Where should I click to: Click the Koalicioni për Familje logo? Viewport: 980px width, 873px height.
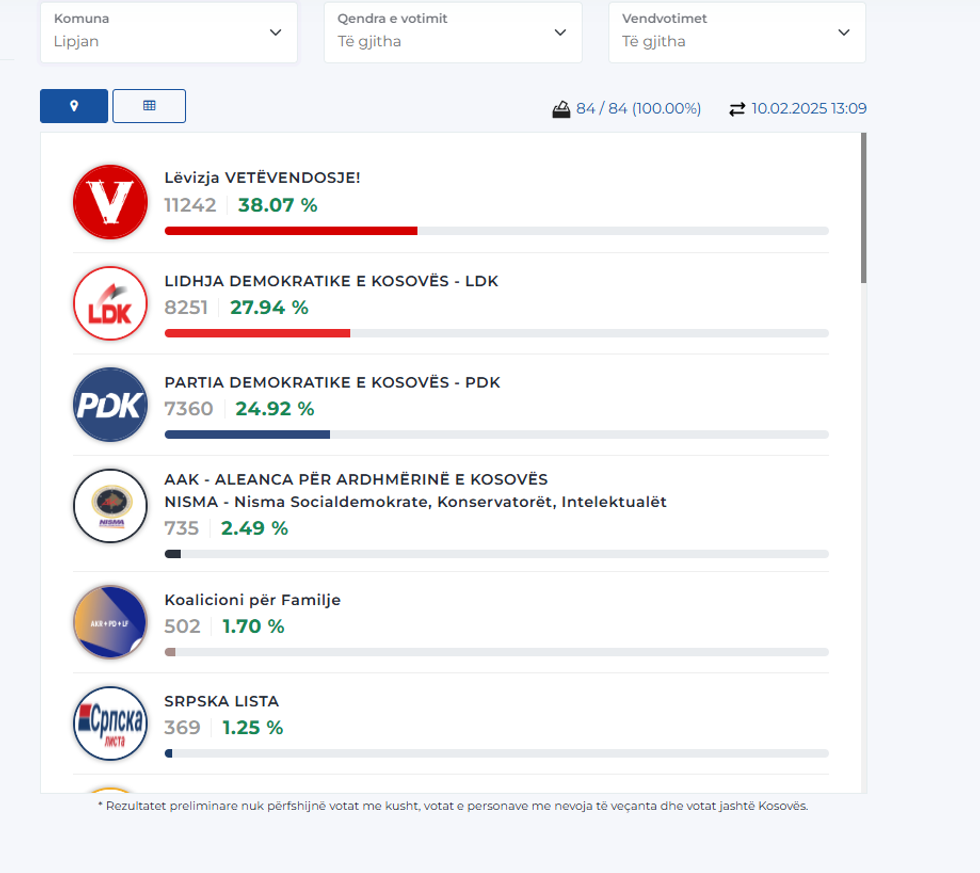(110, 622)
